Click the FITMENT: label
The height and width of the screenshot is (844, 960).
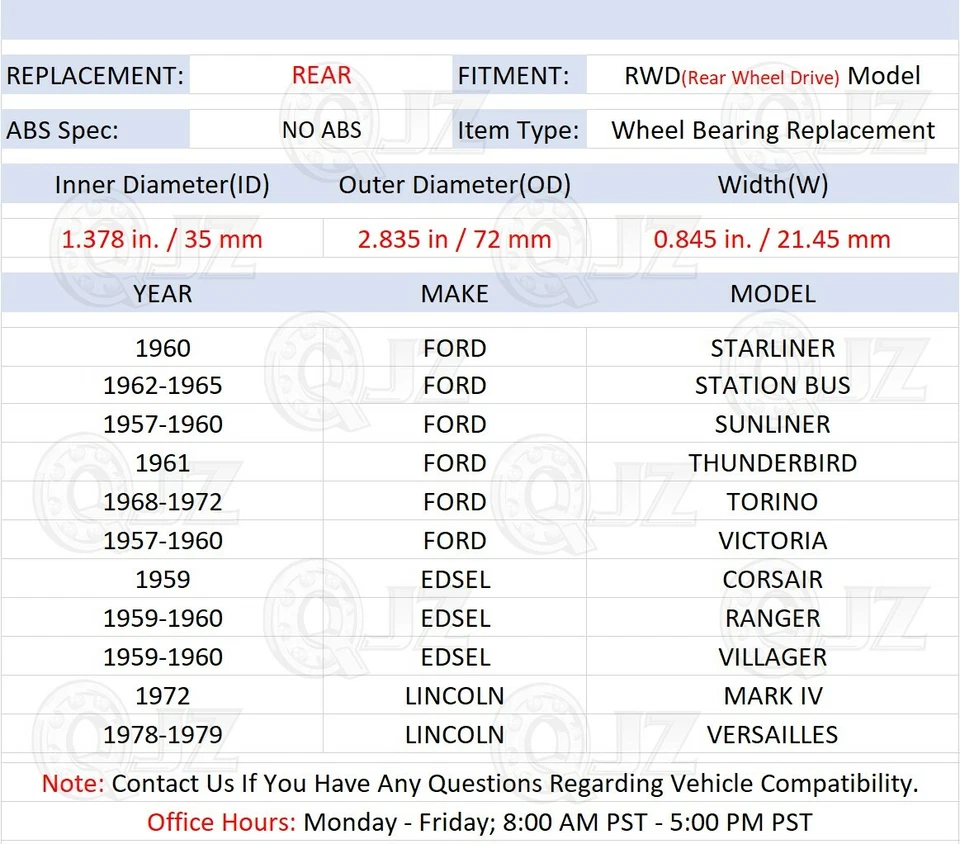[513, 76]
